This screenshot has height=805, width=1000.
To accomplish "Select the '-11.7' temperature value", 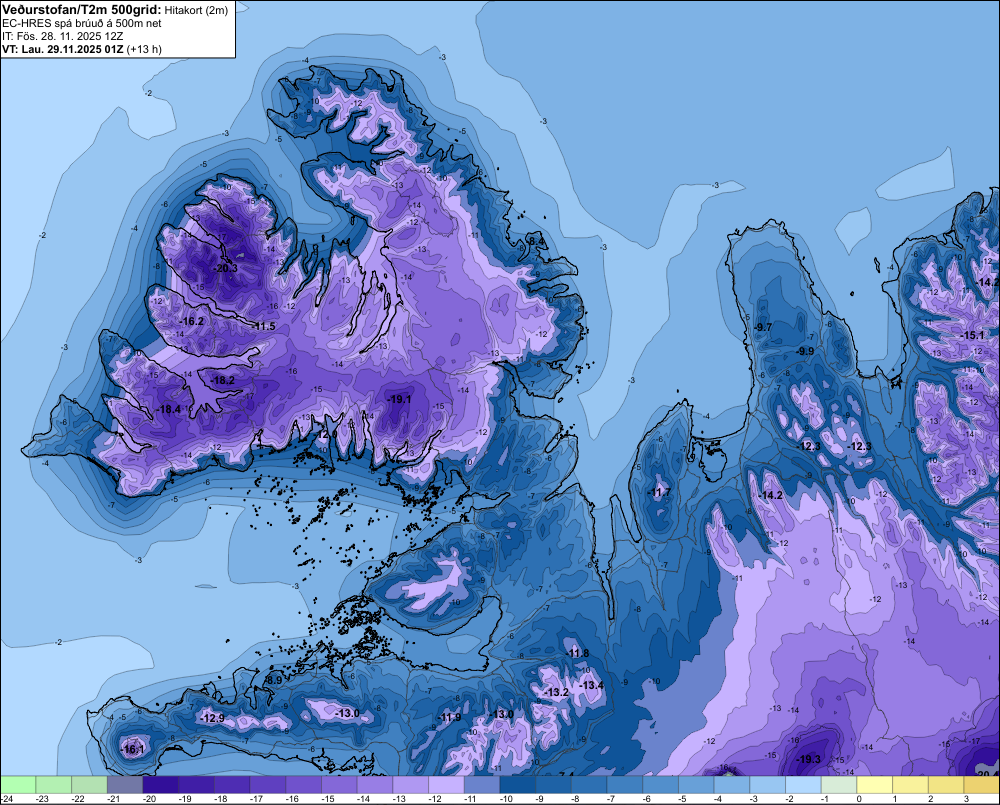I will pos(659,492).
